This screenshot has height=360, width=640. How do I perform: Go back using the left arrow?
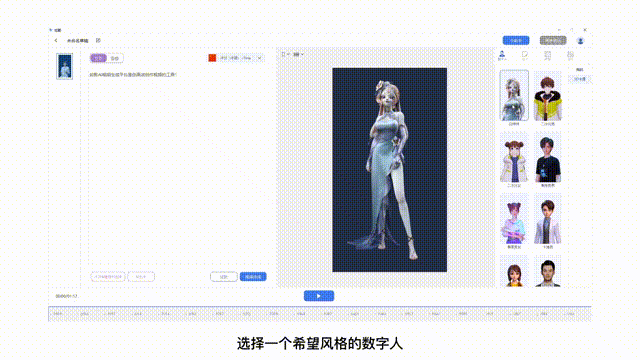point(56,40)
